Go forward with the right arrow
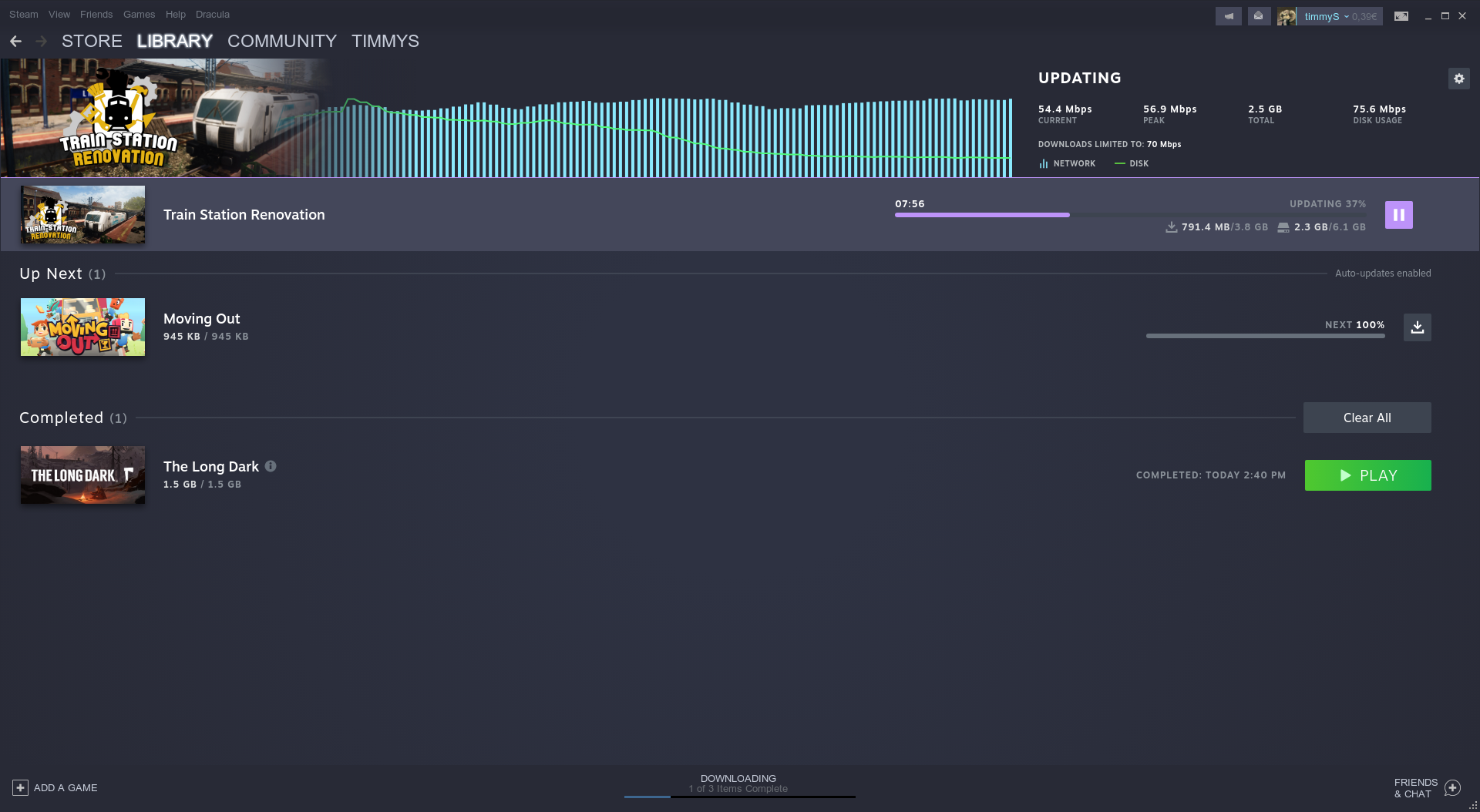 pyautogui.click(x=41, y=41)
